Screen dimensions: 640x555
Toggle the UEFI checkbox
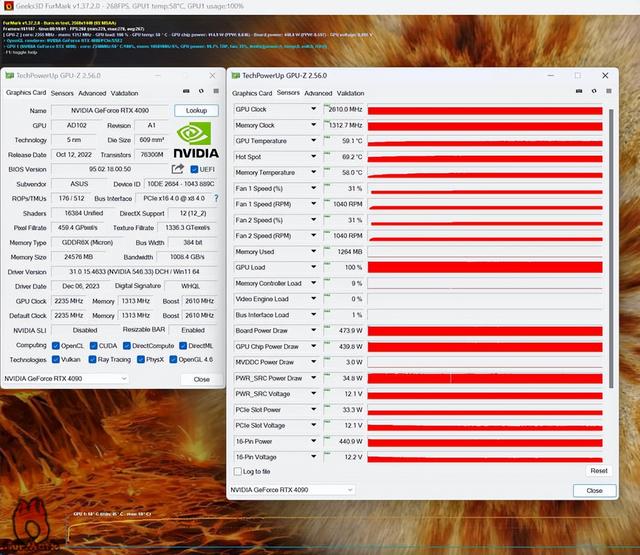(x=194, y=169)
